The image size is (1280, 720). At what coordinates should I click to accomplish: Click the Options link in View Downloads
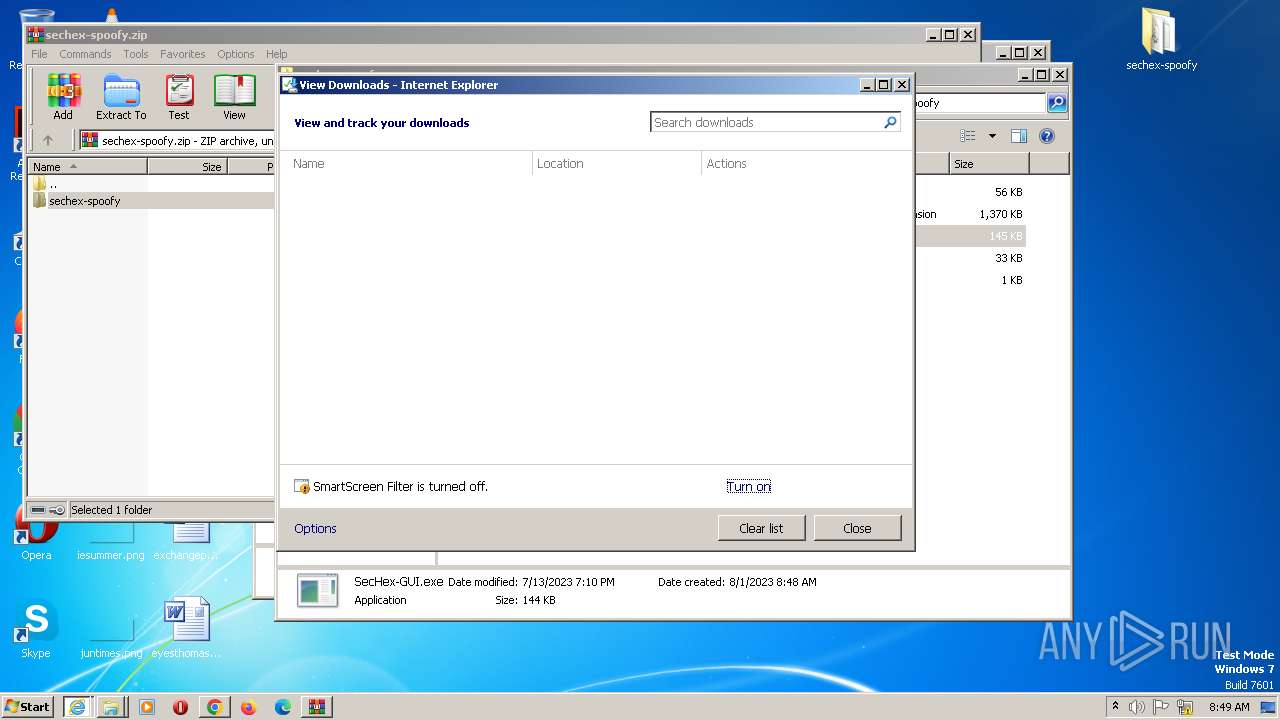(315, 529)
